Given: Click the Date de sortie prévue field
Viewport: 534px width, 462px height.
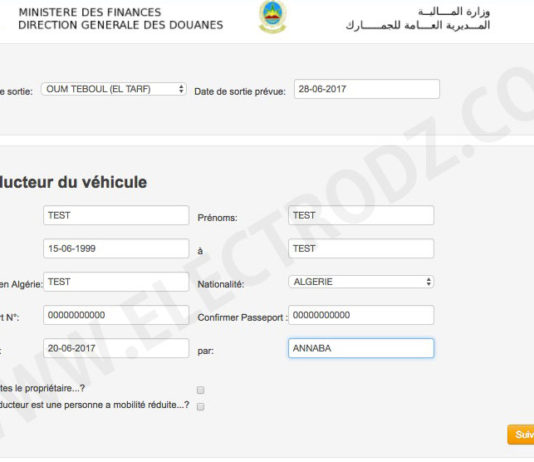Looking at the screenshot, I should point(367,89).
